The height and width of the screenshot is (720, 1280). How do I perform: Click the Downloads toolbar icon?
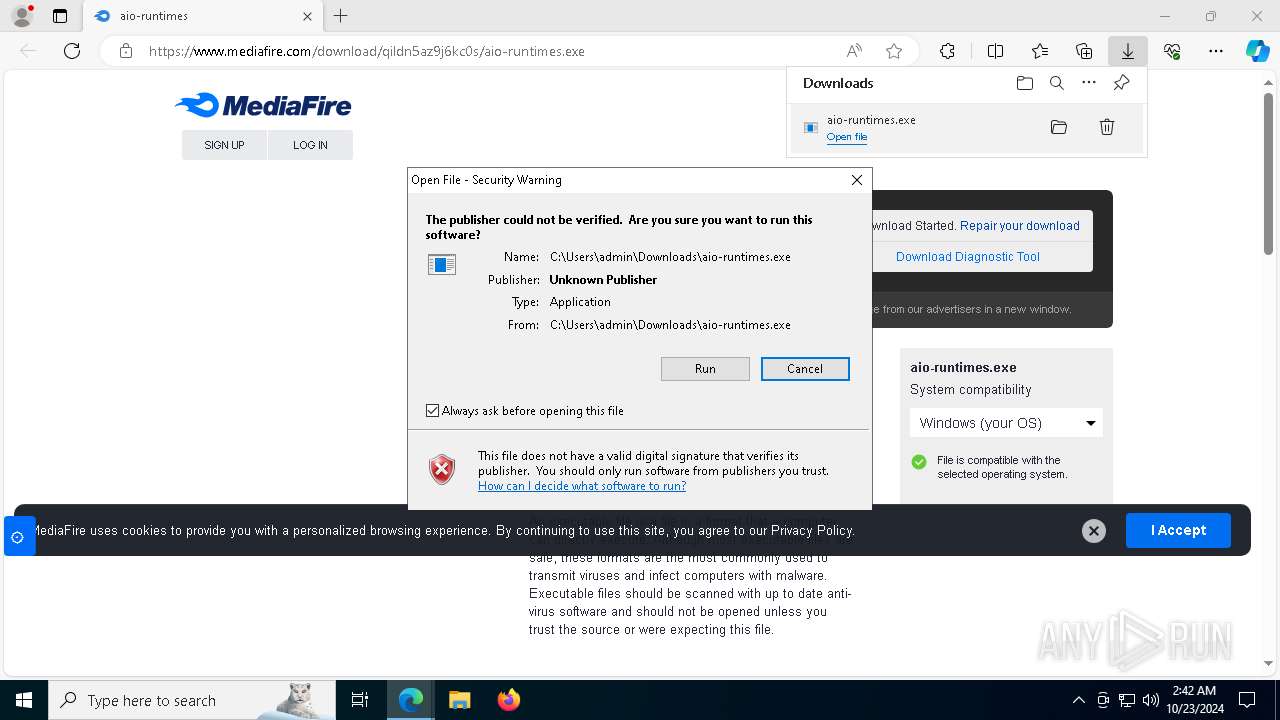(x=1127, y=51)
